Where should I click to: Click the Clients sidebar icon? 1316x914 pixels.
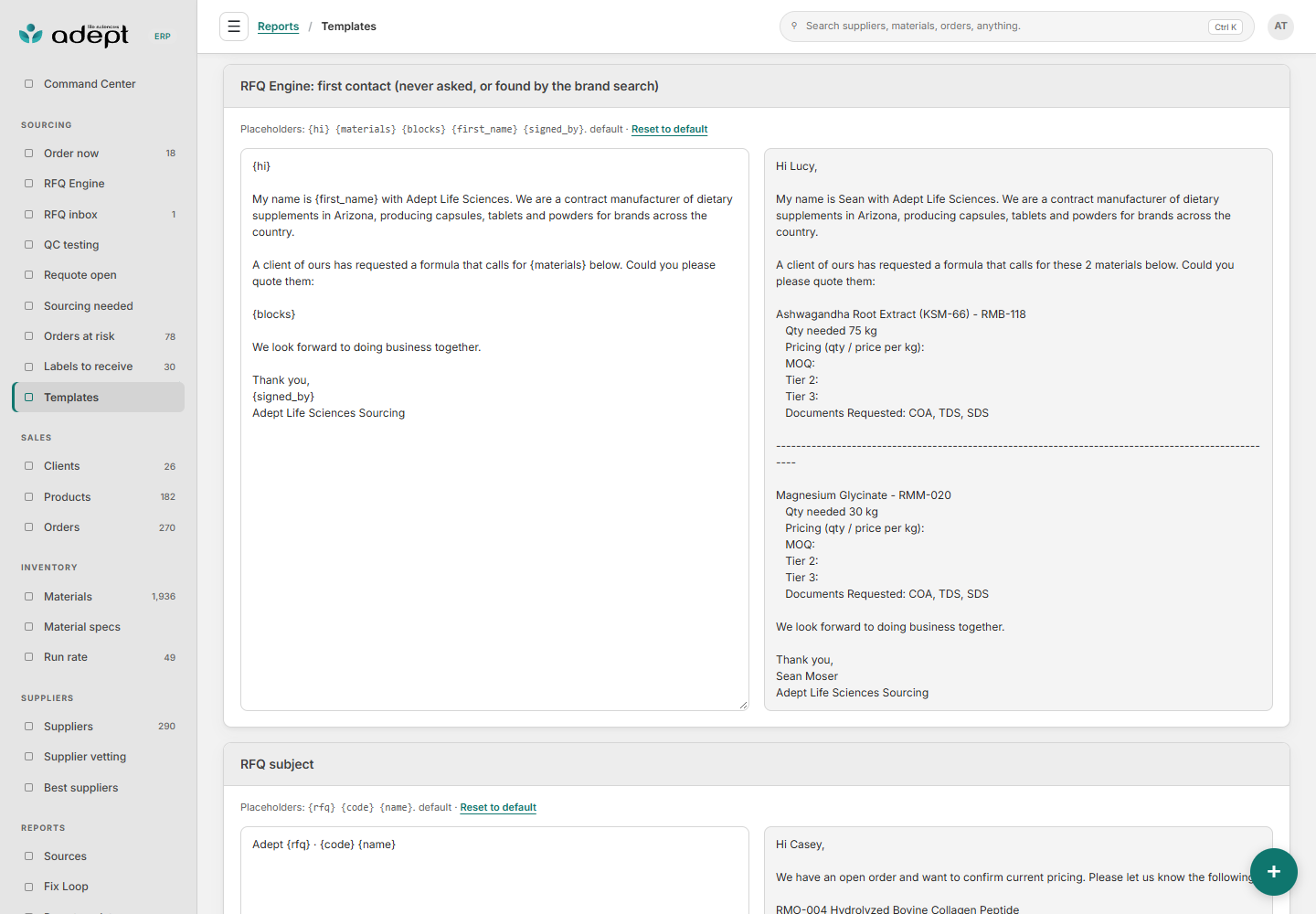pyautogui.click(x=28, y=466)
